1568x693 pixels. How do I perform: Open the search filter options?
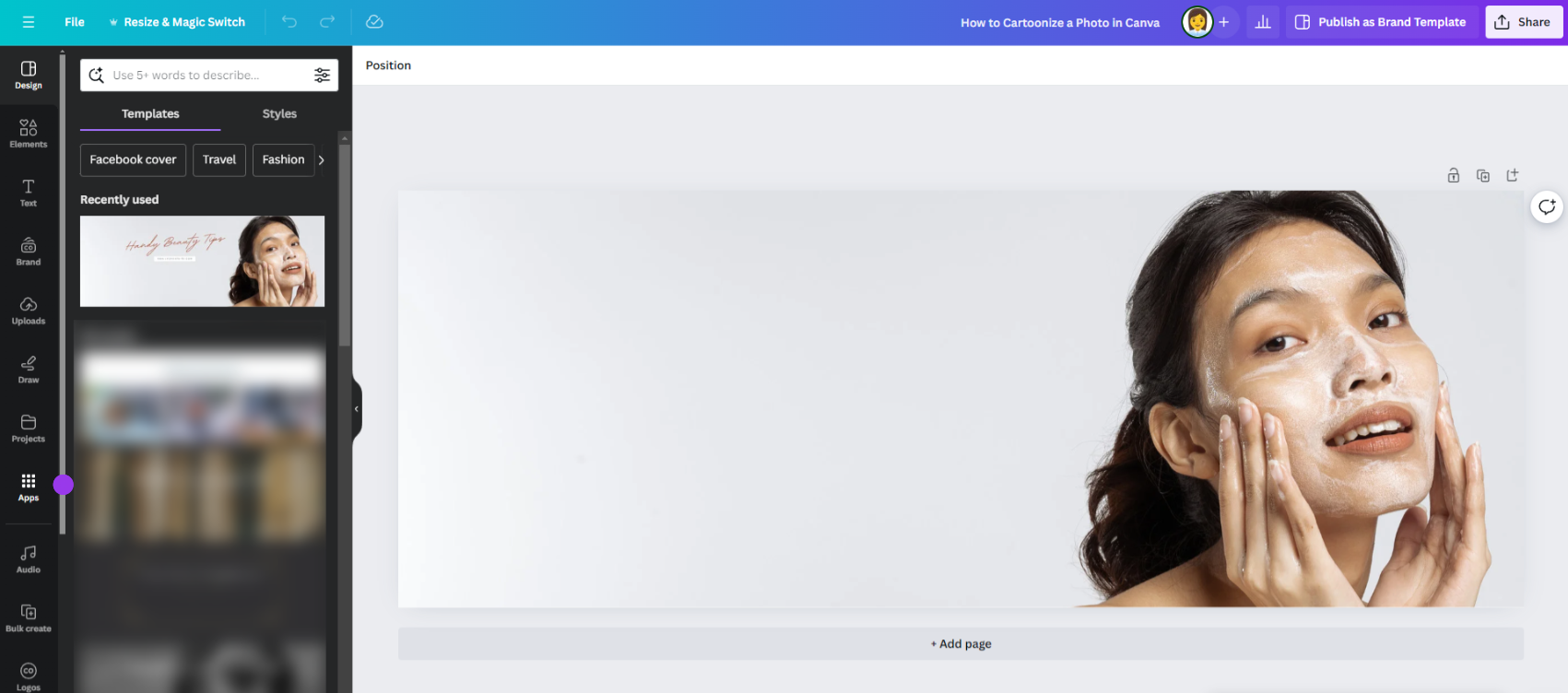click(x=322, y=76)
